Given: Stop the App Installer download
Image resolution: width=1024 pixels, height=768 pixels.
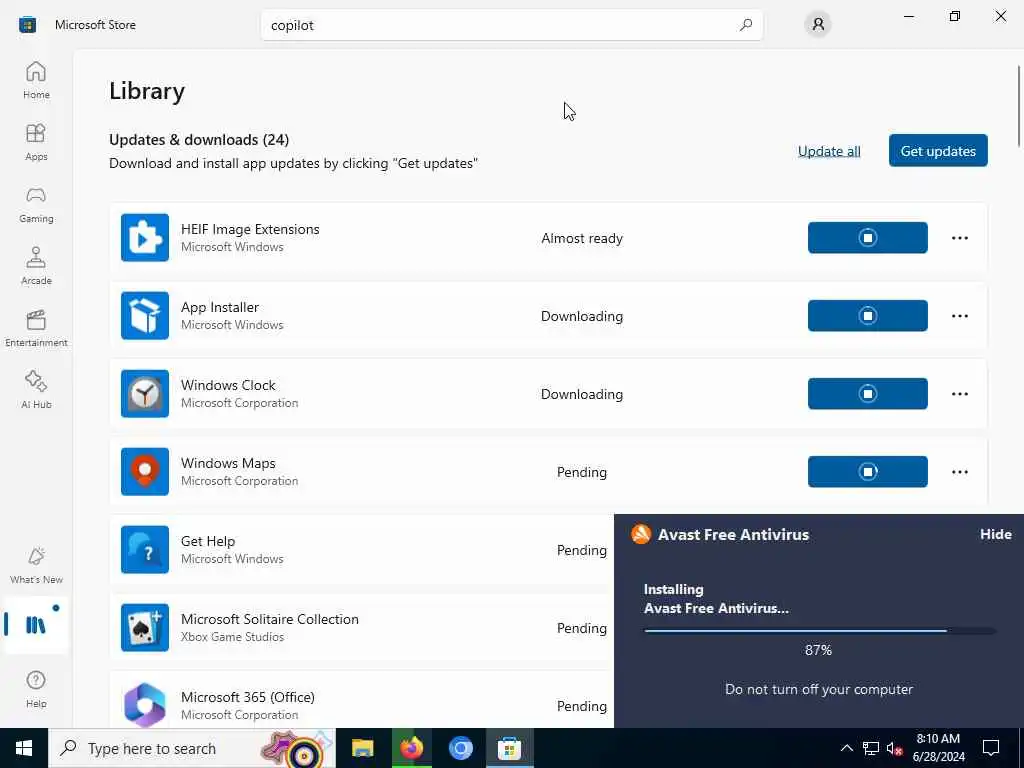Looking at the screenshot, I should [x=867, y=316].
